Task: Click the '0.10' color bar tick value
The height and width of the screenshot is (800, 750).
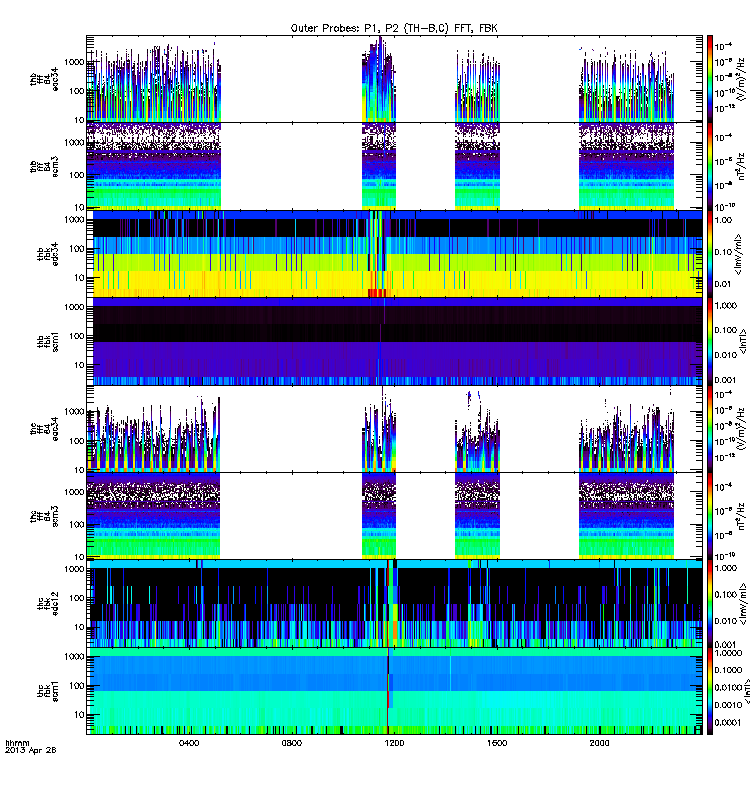Action: [x=723, y=252]
